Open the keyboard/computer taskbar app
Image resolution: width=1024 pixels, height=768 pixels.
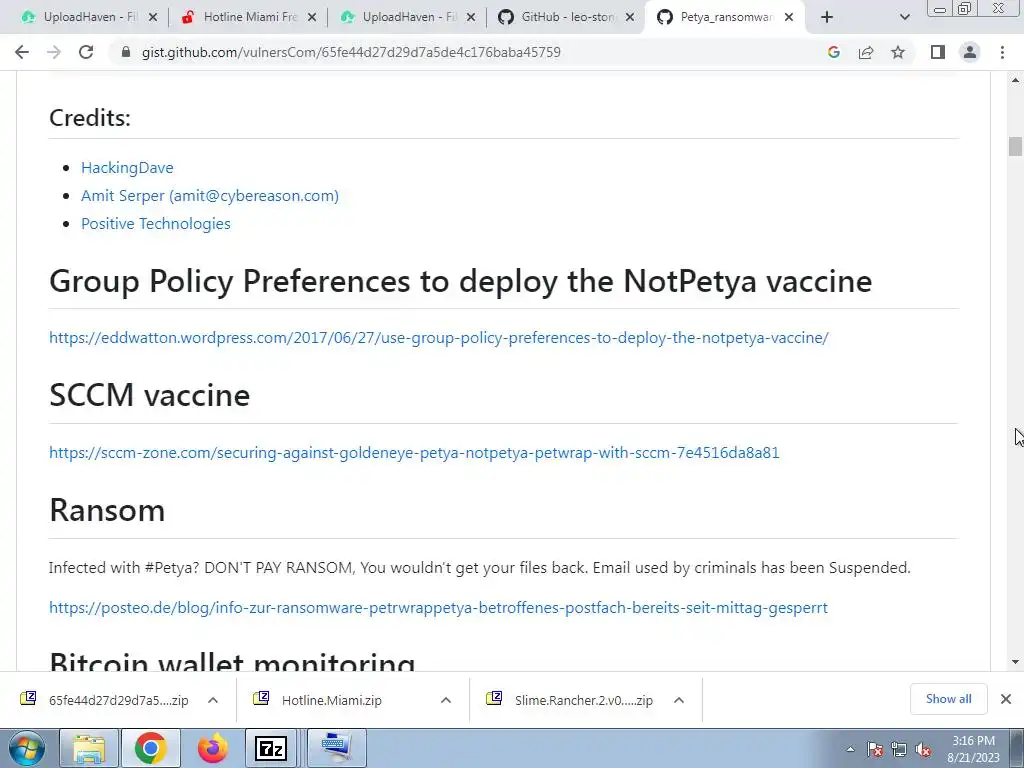(337, 748)
